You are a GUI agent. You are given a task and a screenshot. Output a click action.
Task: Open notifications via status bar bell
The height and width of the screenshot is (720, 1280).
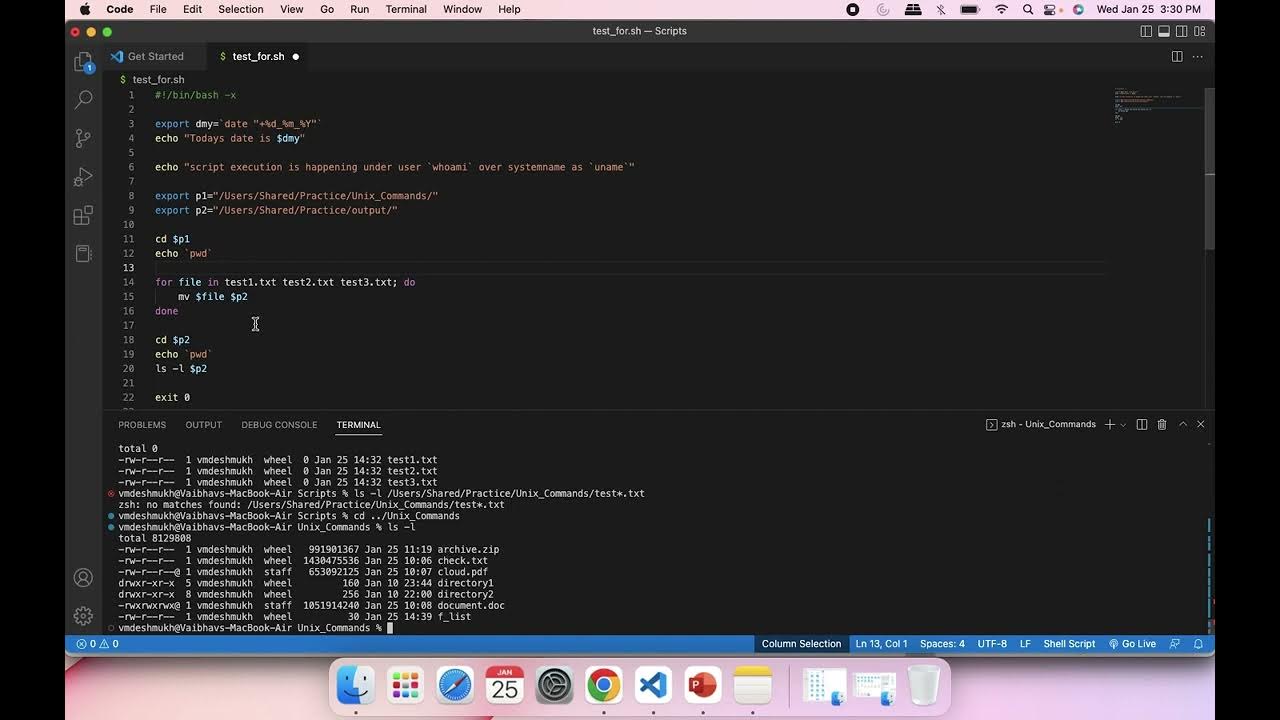pos(1198,643)
